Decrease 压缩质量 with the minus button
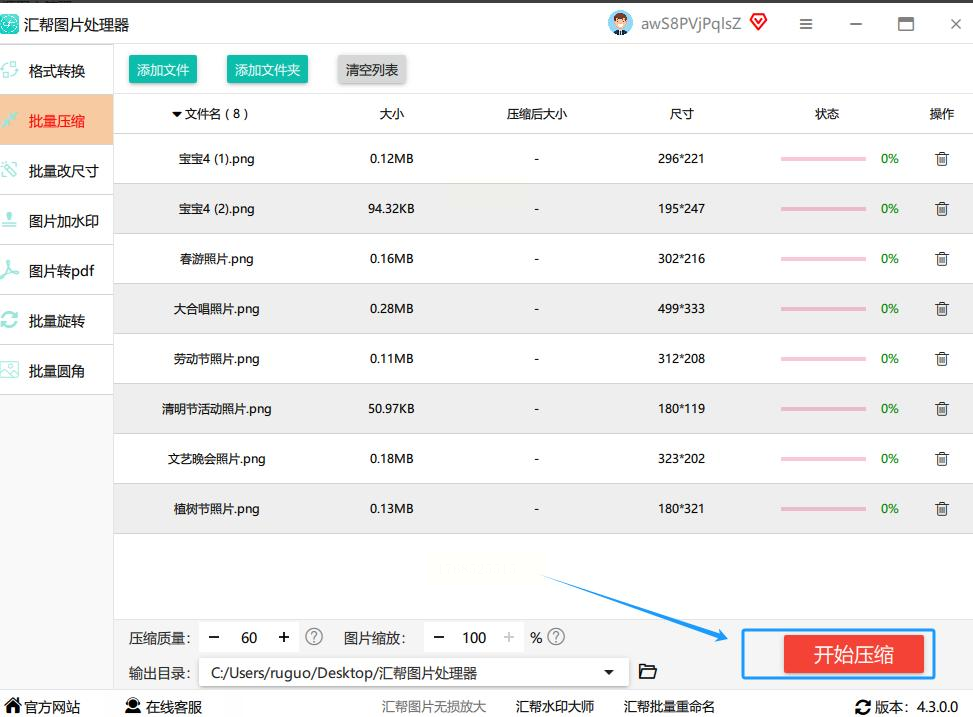This screenshot has width=973, height=717. (215, 638)
